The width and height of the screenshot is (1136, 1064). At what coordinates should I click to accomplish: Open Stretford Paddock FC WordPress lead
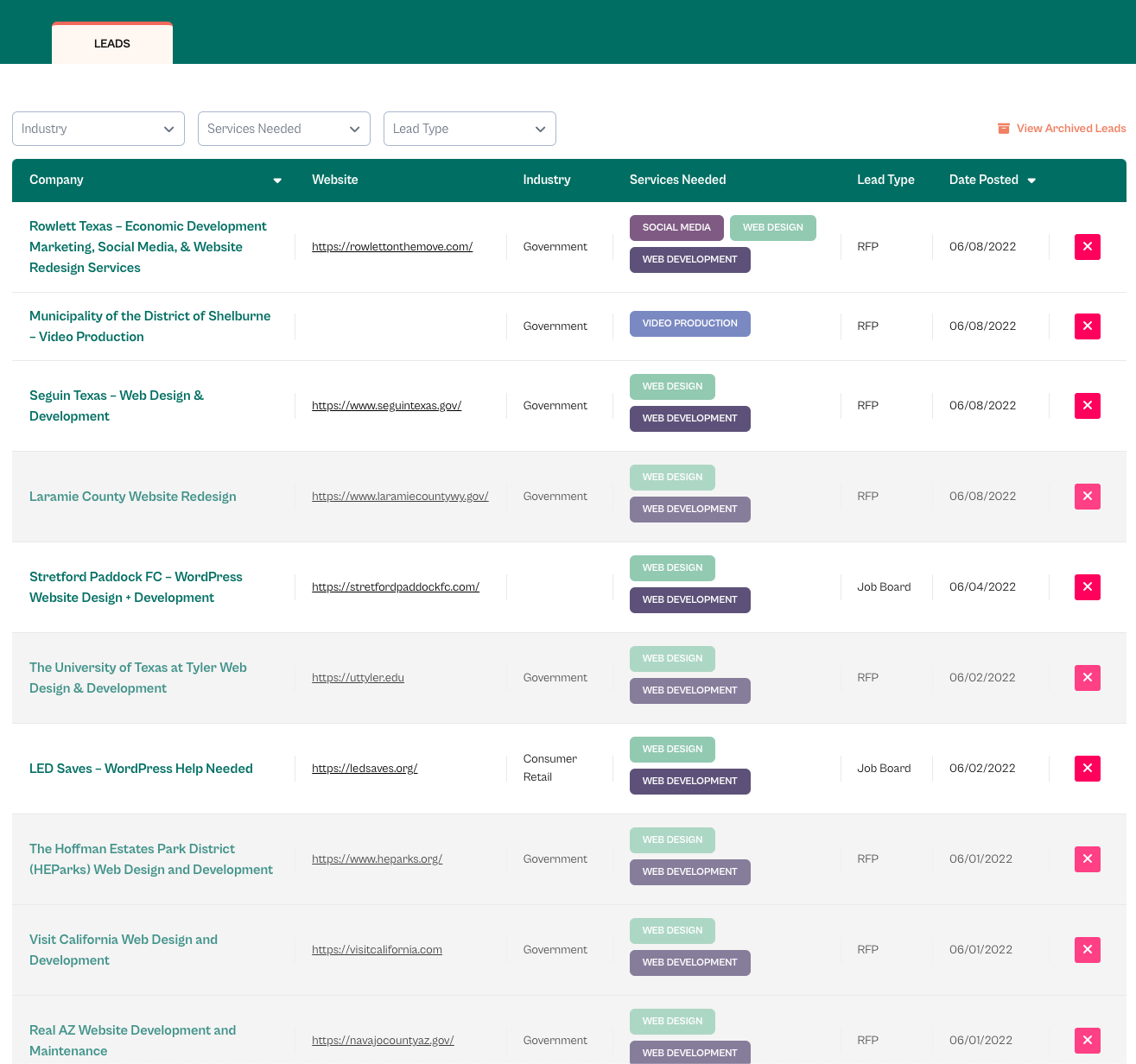click(x=136, y=587)
